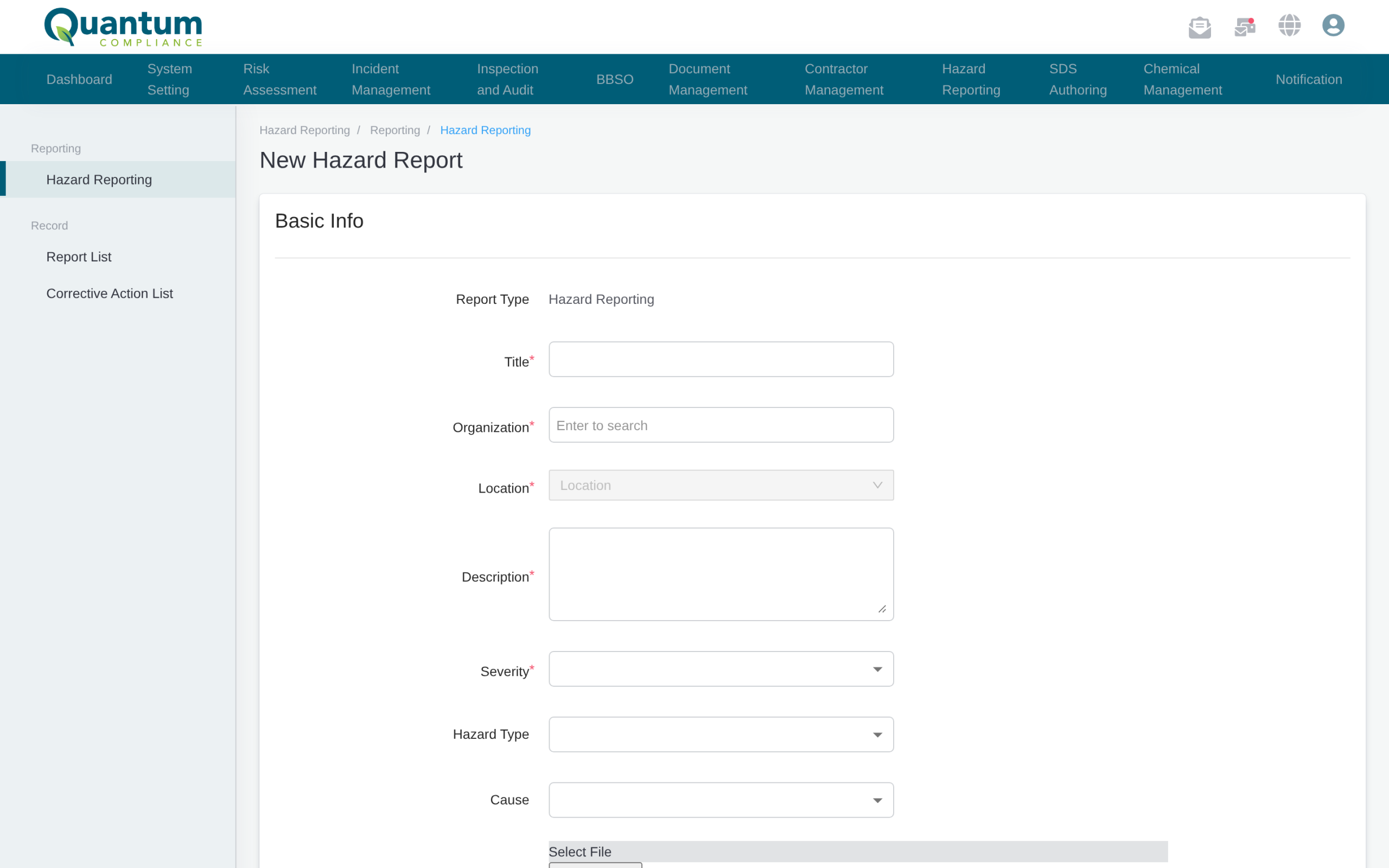
Task: Open the System Setting menu
Action: tap(170, 79)
